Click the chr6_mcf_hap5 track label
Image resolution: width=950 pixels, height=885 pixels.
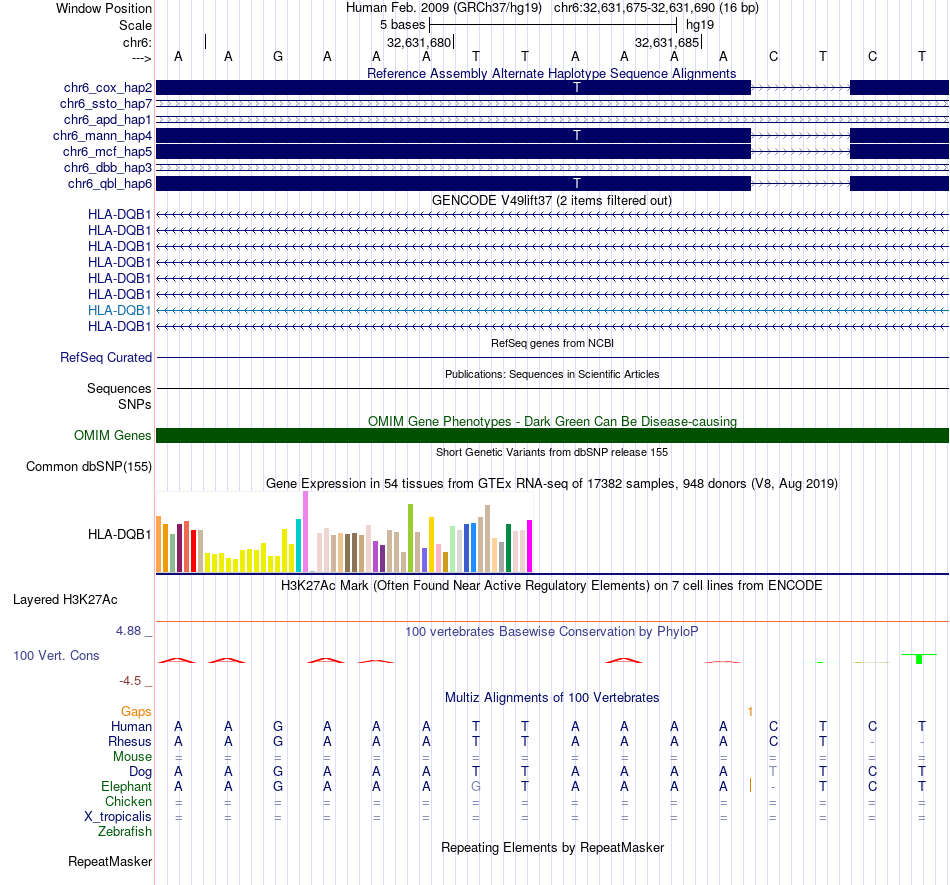(107, 151)
